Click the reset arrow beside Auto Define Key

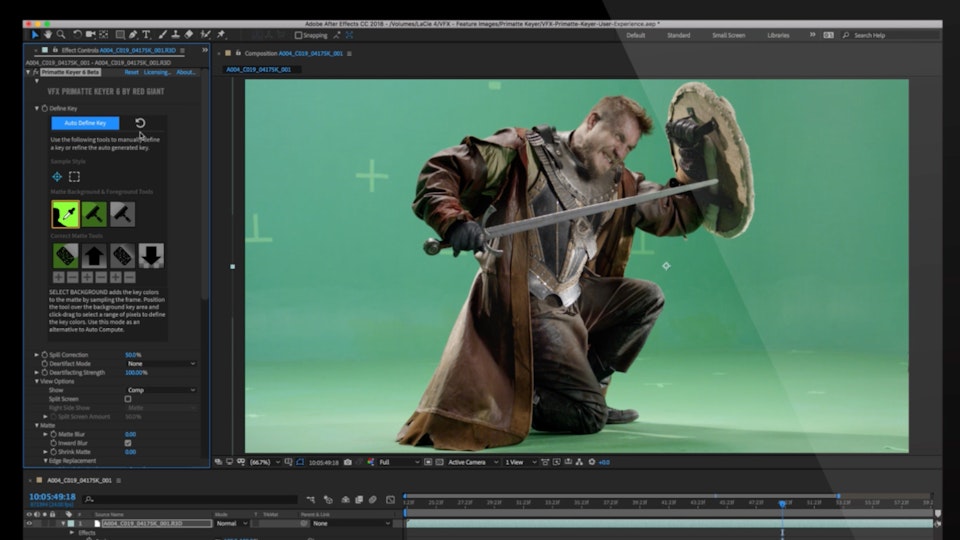140,123
